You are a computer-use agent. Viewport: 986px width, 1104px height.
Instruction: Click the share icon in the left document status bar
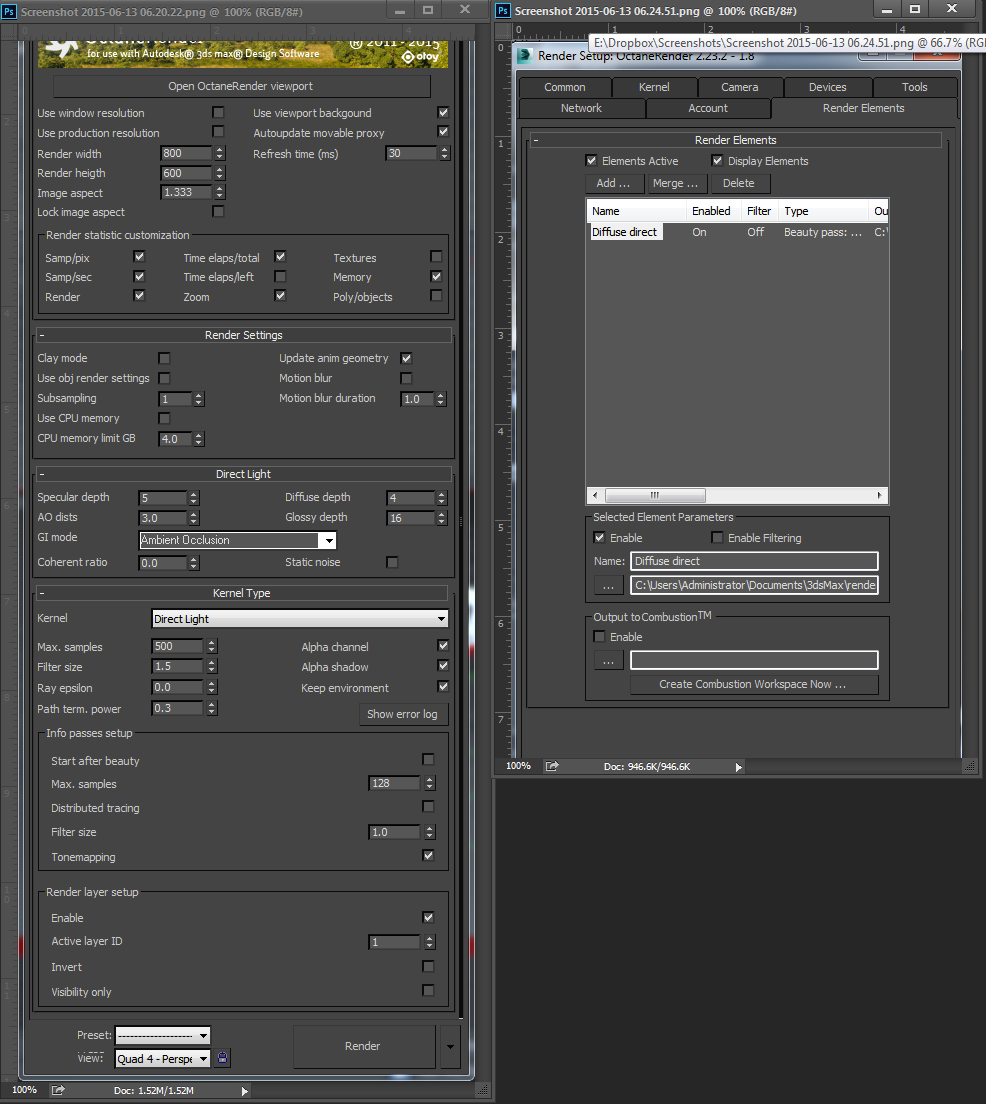tap(58, 1090)
